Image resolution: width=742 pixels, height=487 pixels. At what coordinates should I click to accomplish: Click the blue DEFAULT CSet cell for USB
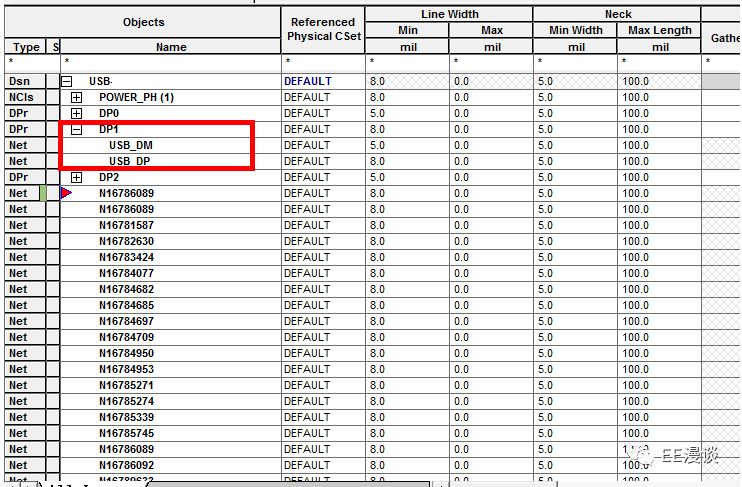[323, 81]
